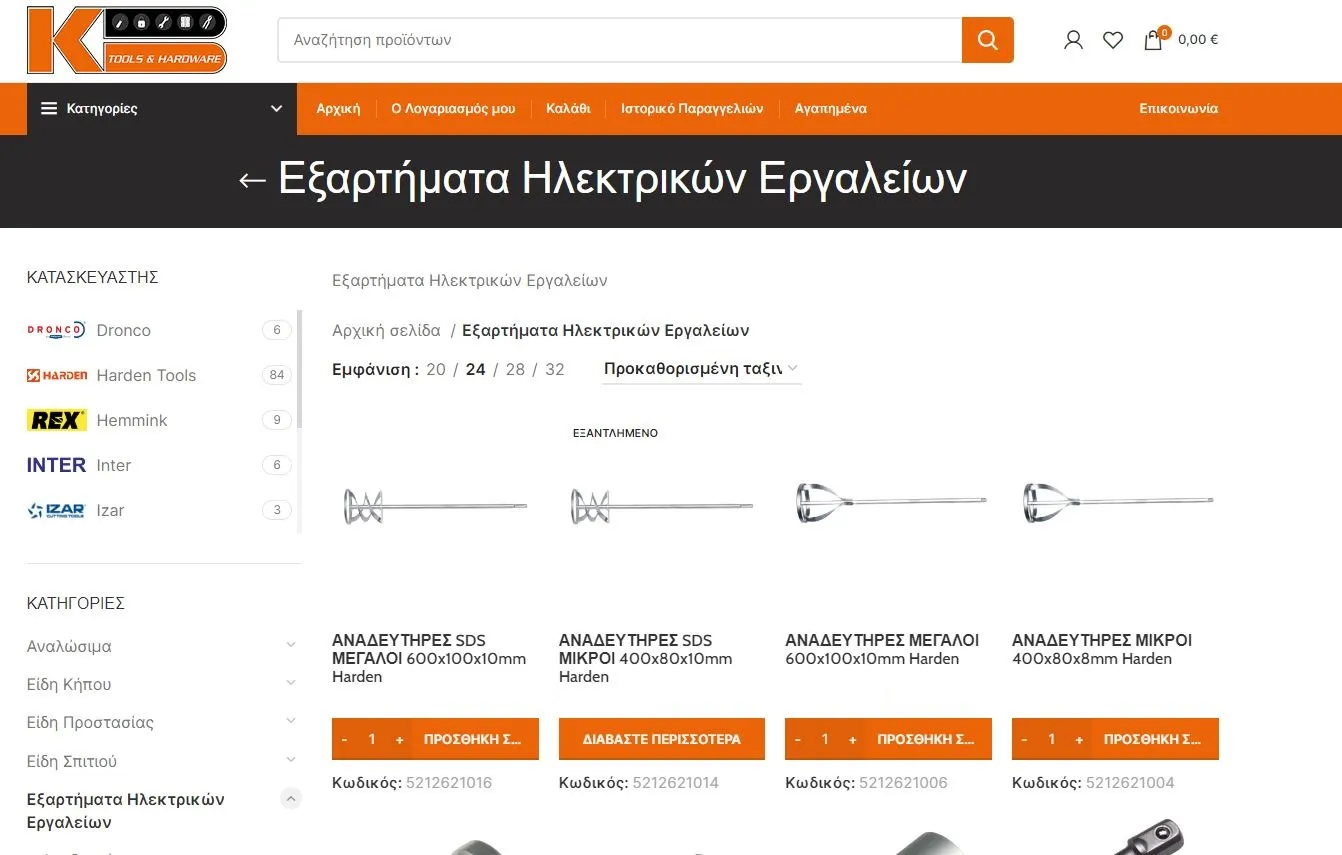
Task: Show 32 products per page
Action: point(555,369)
